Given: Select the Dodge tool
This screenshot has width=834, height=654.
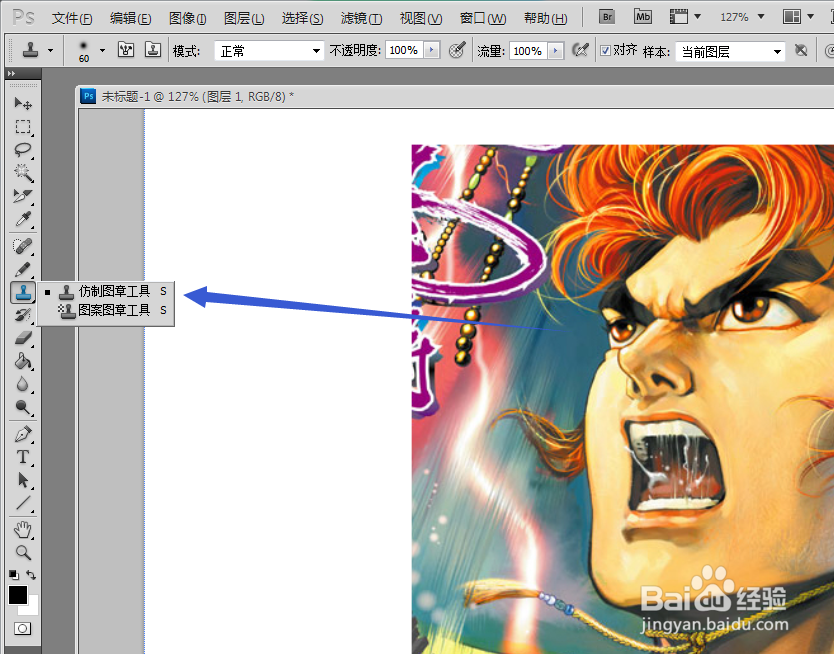Looking at the screenshot, I should pos(23,407).
